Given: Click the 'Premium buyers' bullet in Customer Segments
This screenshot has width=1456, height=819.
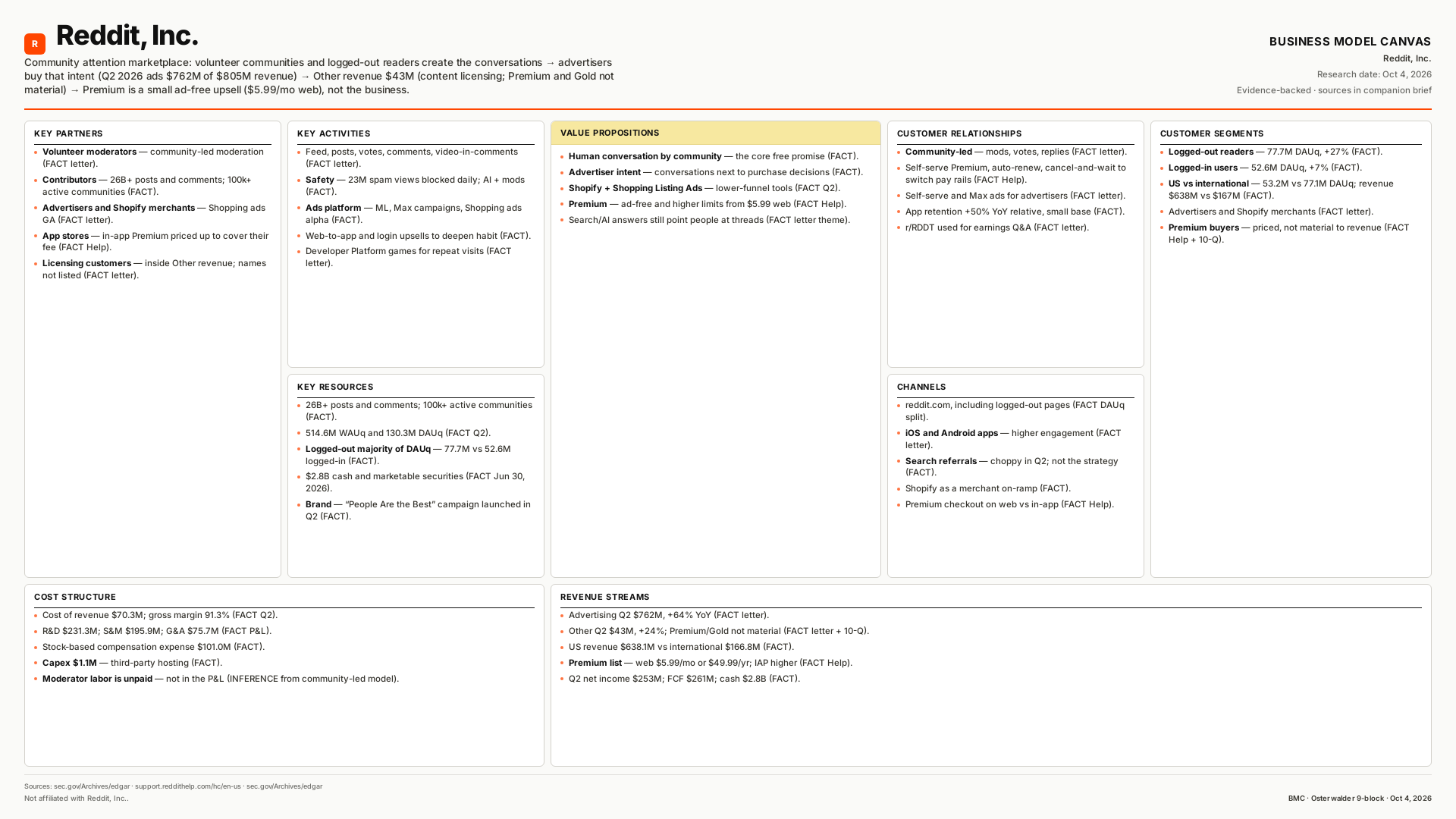Looking at the screenshot, I should pyautogui.click(x=1291, y=234).
